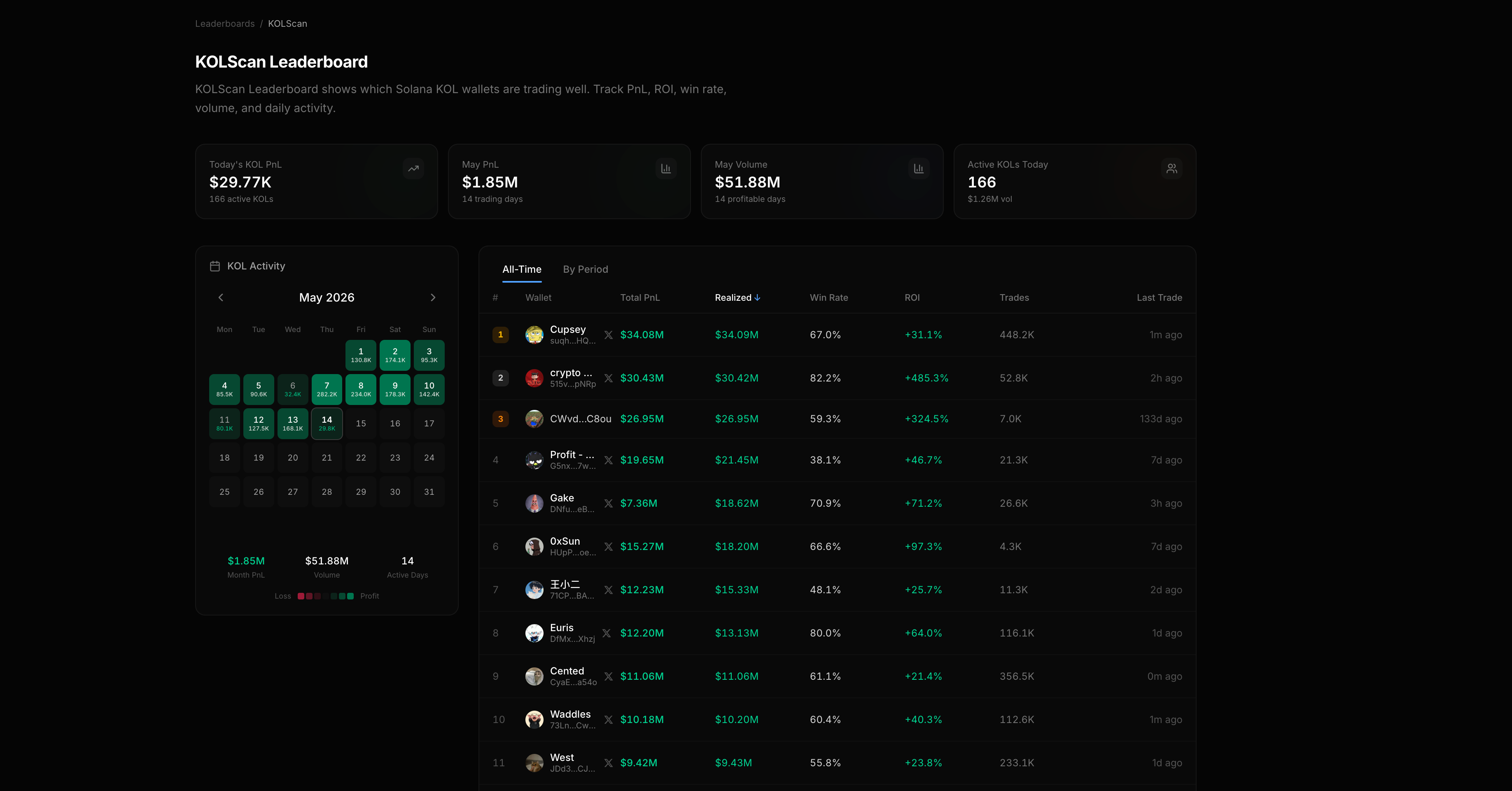Select May 1 with 130.8K in calendar

tap(361, 355)
